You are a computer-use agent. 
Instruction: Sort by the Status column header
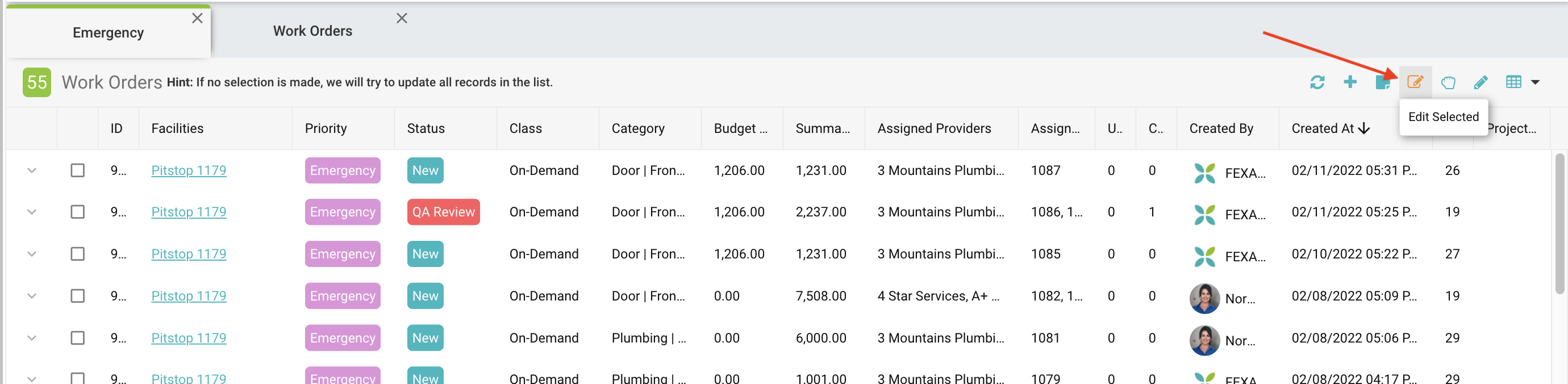pos(426,128)
